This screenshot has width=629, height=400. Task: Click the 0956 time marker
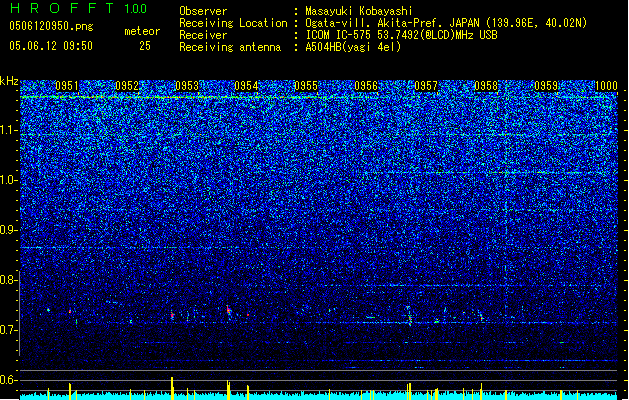[x=366, y=86]
